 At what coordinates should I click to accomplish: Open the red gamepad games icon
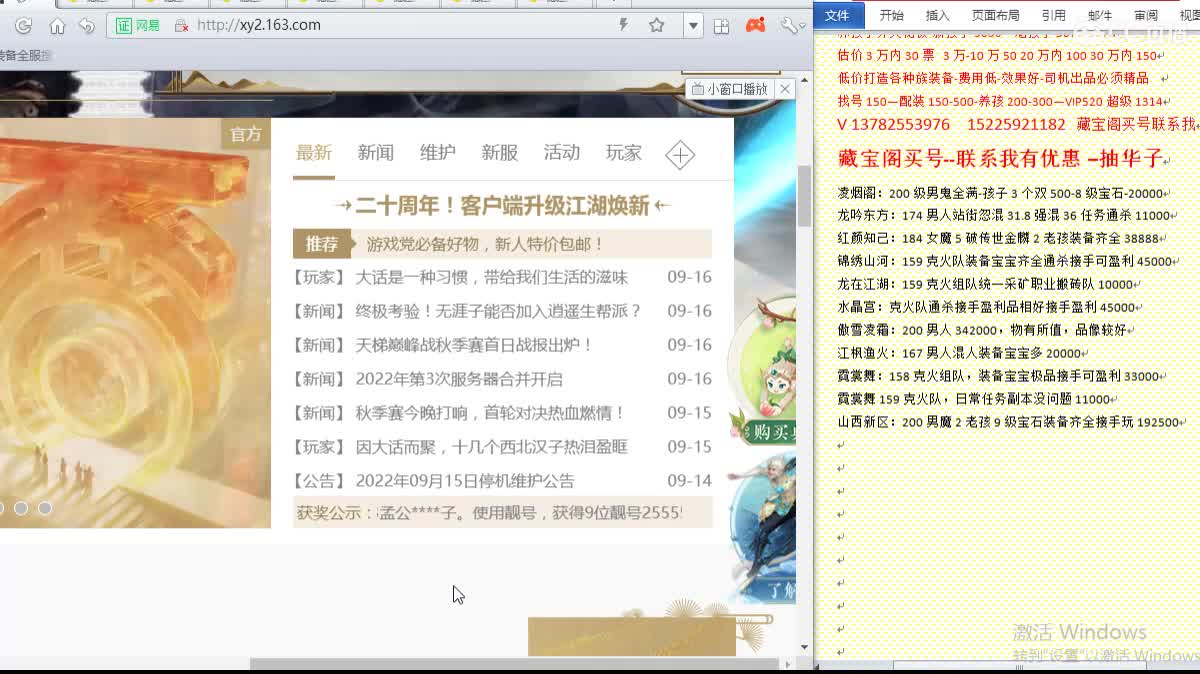755,25
